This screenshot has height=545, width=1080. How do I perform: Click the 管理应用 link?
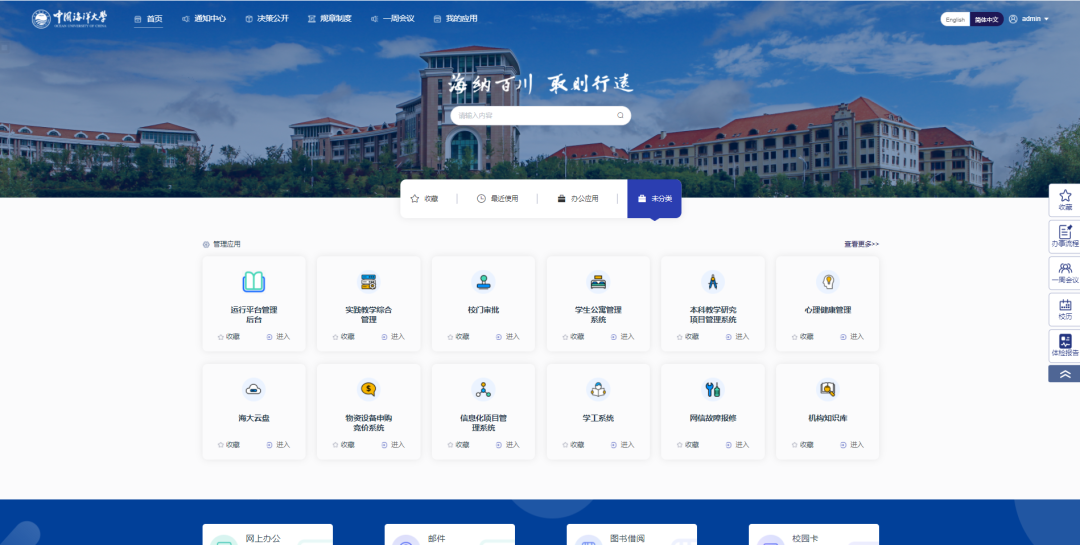click(227, 245)
